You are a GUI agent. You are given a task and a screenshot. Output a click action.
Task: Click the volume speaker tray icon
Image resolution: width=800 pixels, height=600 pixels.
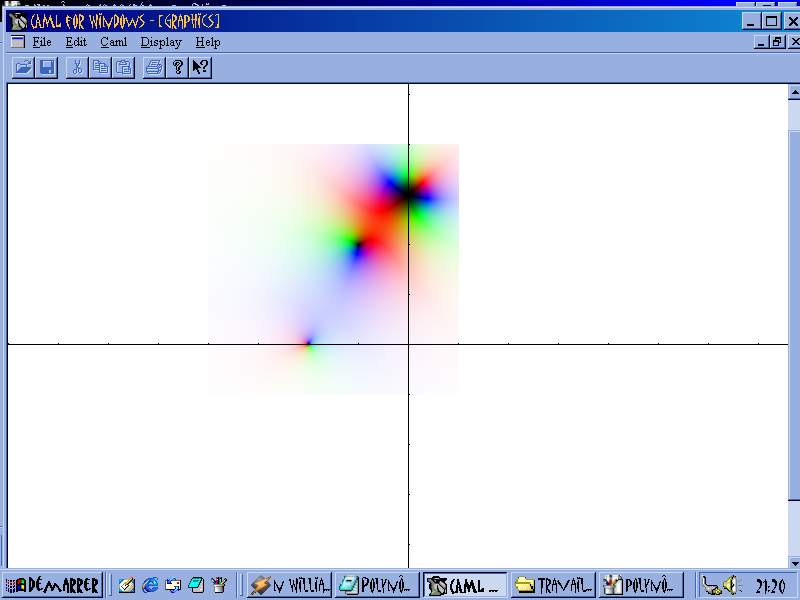(731, 585)
